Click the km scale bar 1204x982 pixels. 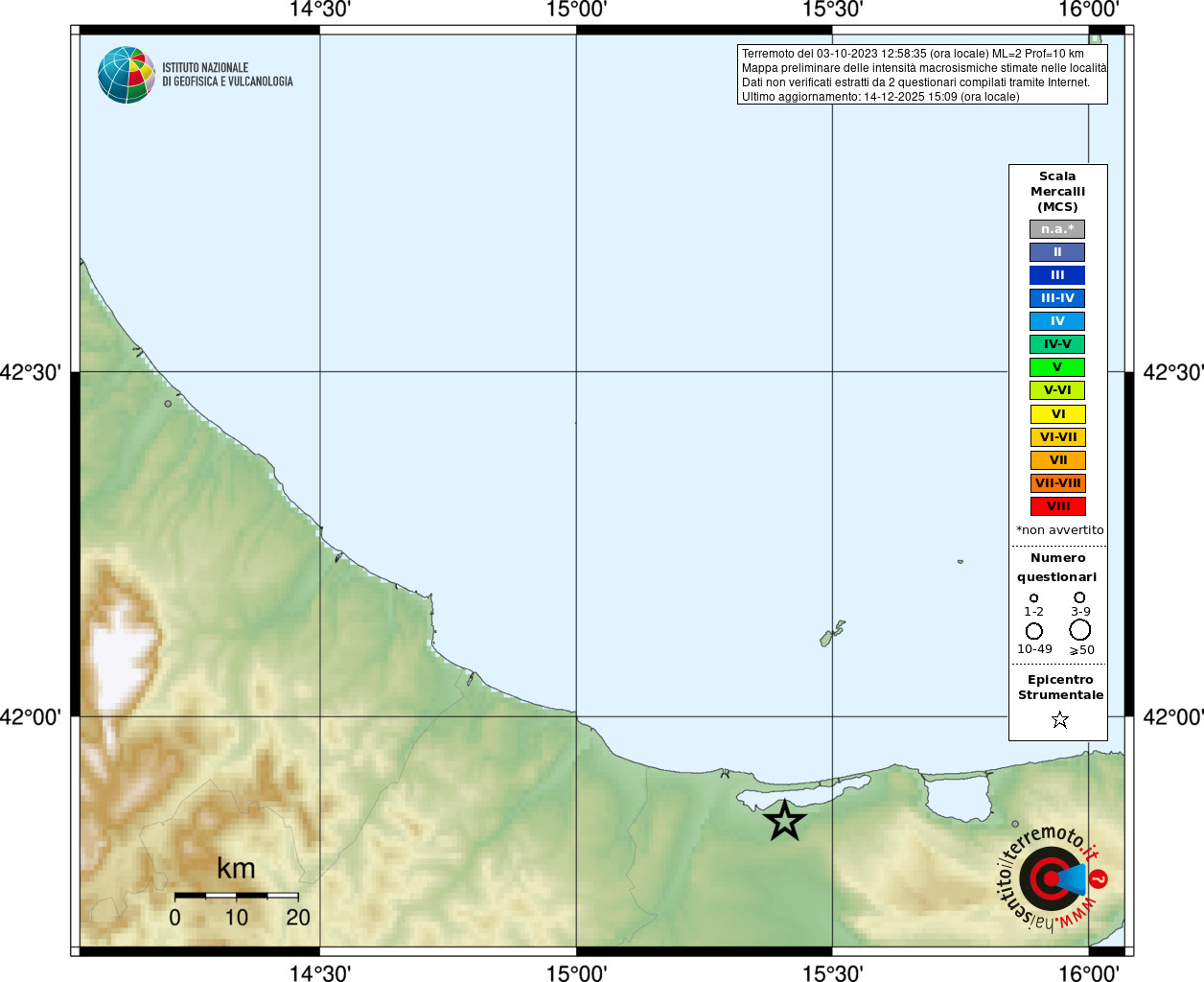point(236,896)
